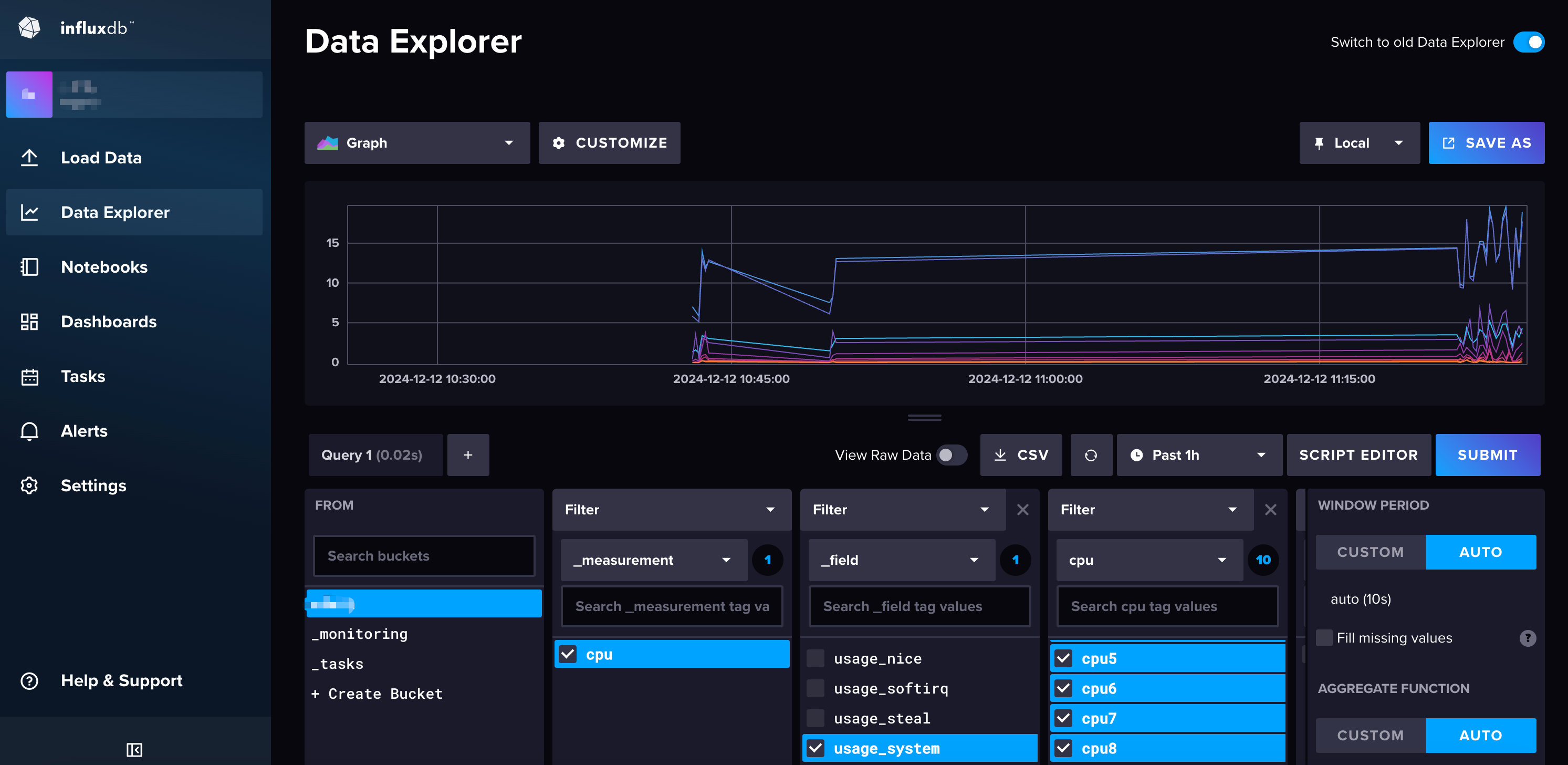Collapse sidebar using bottom panel icon
This screenshot has width=1568, height=765.
click(134, 749)
